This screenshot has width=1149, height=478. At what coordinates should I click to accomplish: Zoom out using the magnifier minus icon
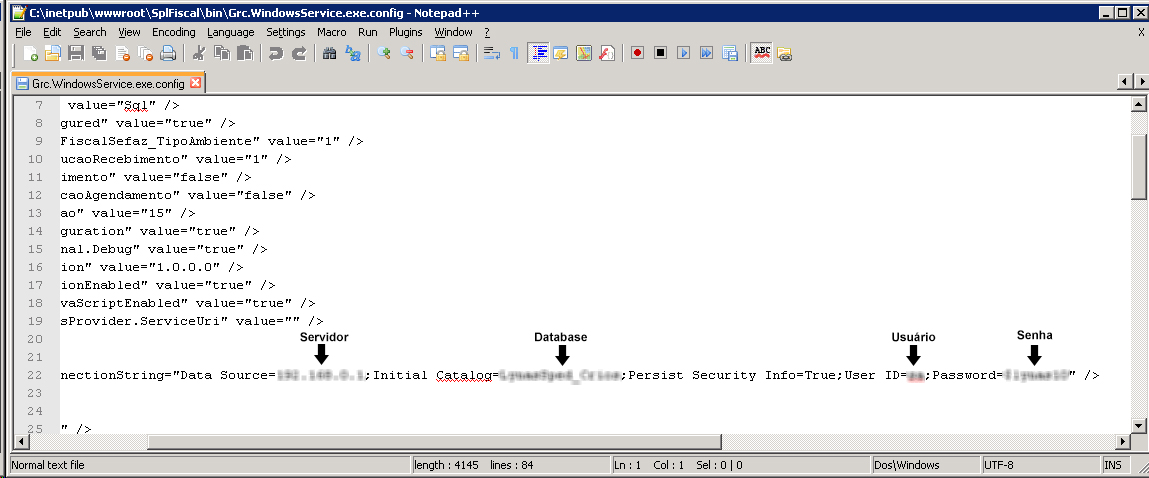(406, 54)
